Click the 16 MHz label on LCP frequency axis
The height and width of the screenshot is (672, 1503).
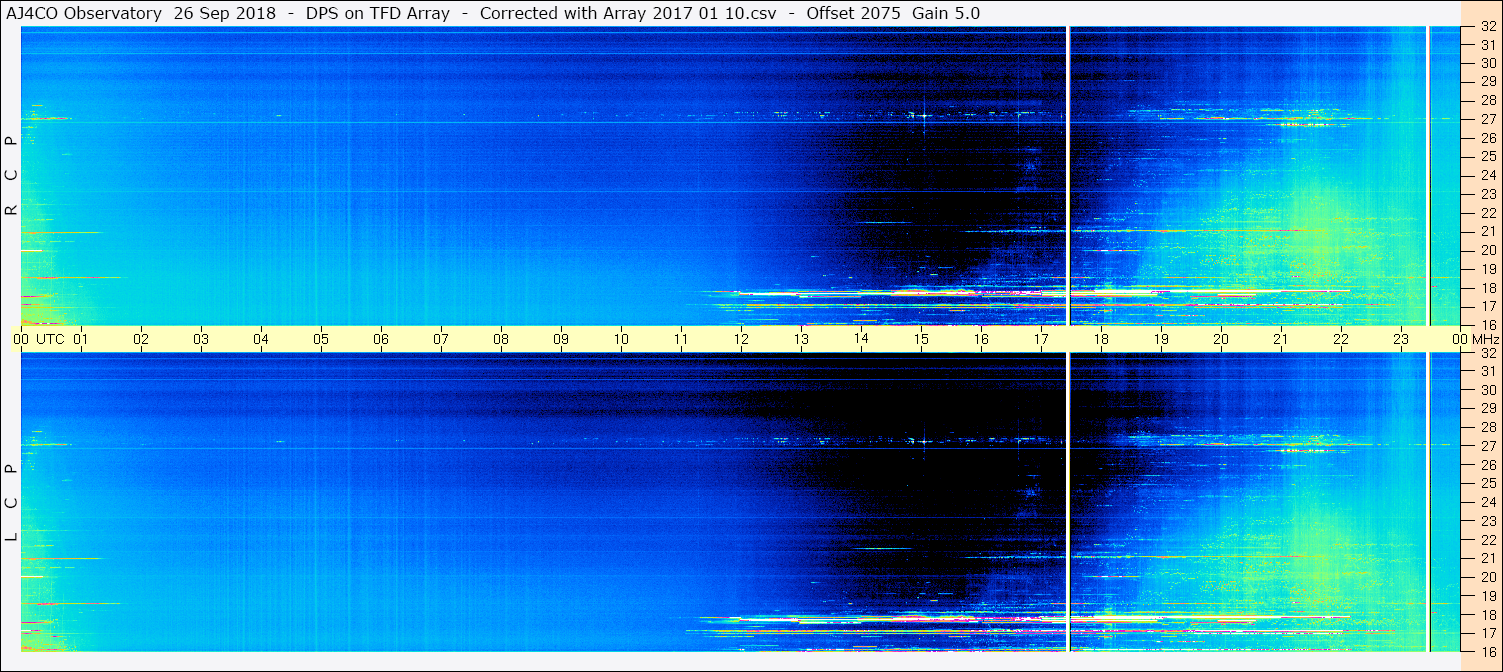(x=1488, y=651)
